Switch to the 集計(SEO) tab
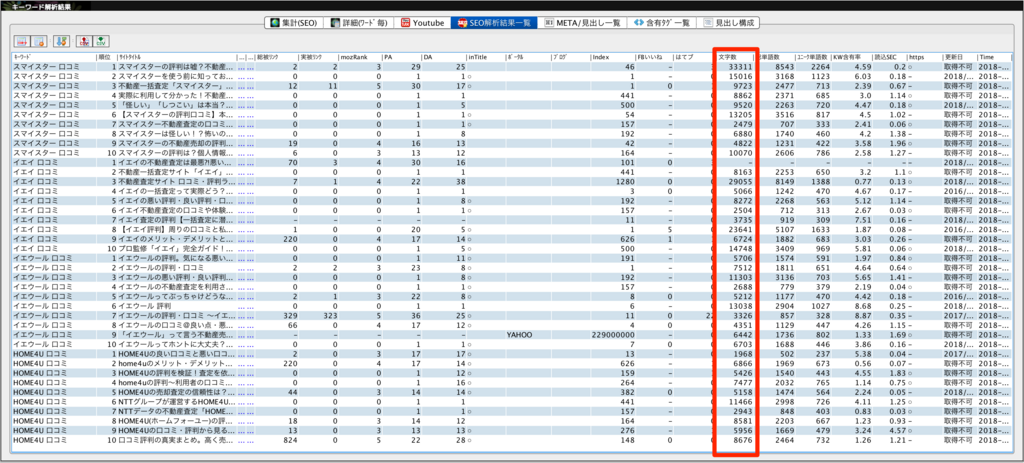 point(293,23)
